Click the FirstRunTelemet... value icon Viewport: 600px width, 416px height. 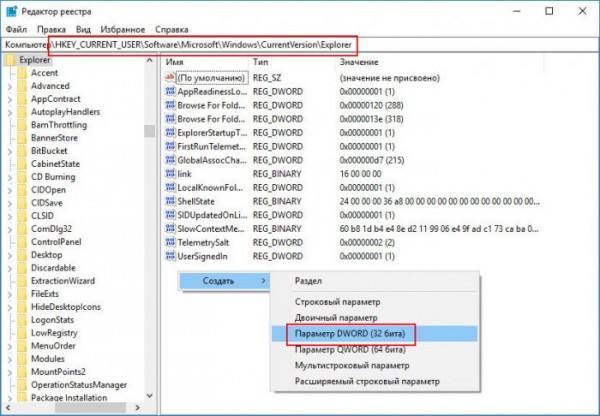[170, 146]
